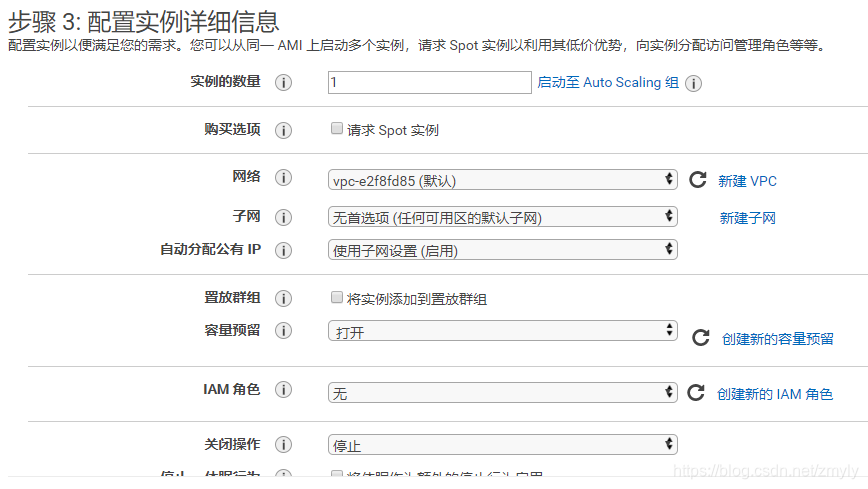Expand the 子网 selection dropdown
Image resolution: width=868 pixels, height=489 pixels.
point(502,217)
